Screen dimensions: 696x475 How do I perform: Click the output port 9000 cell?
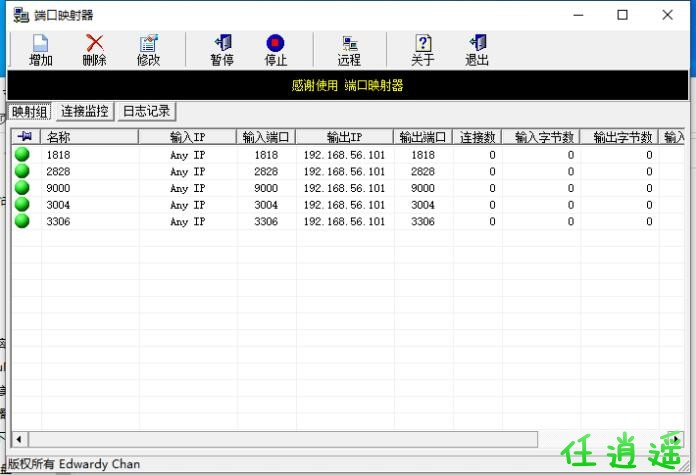pos(423,188)
